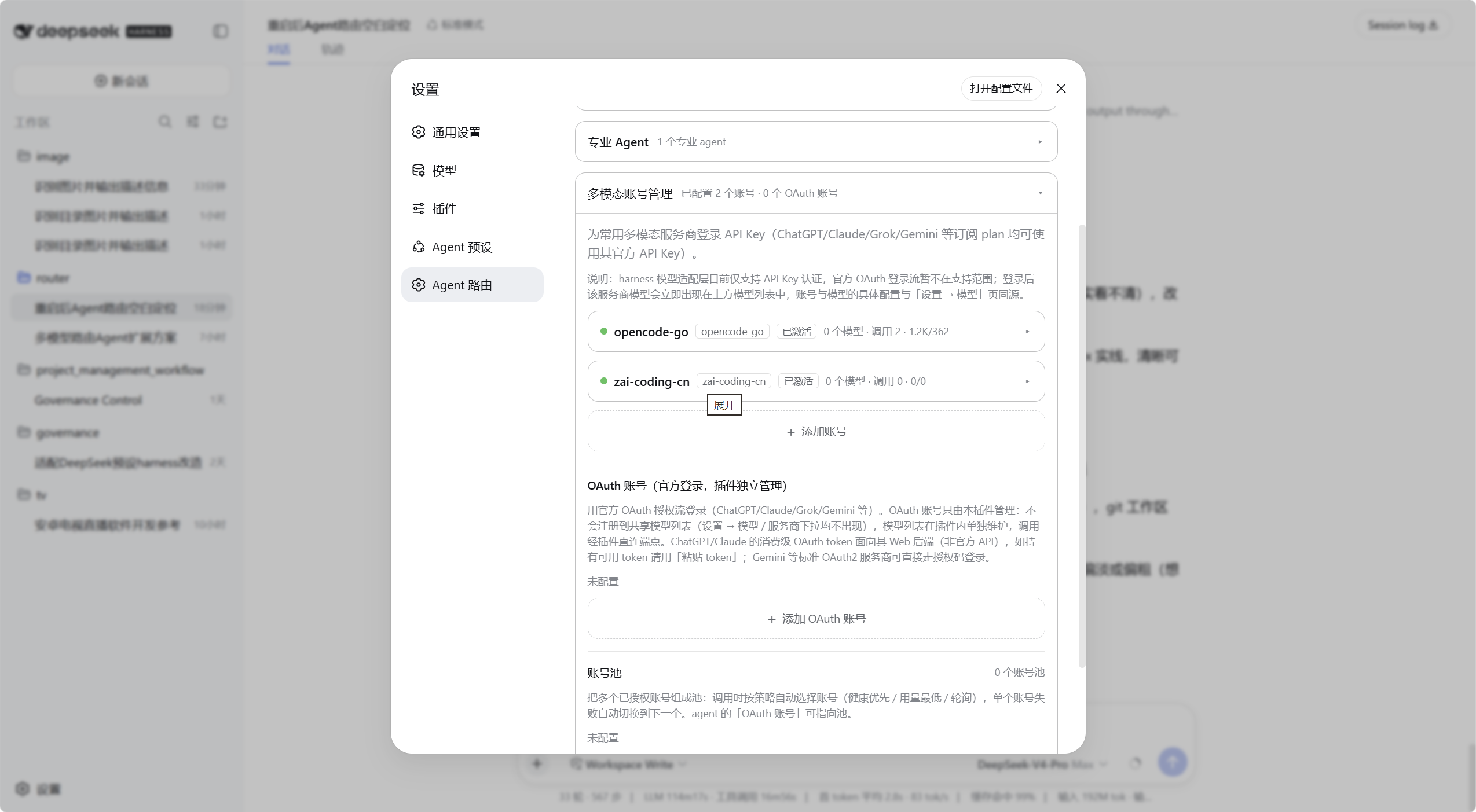1476x812 pixels.
Task: Click the opencode-go provider tag
Action: click(732, 332)
